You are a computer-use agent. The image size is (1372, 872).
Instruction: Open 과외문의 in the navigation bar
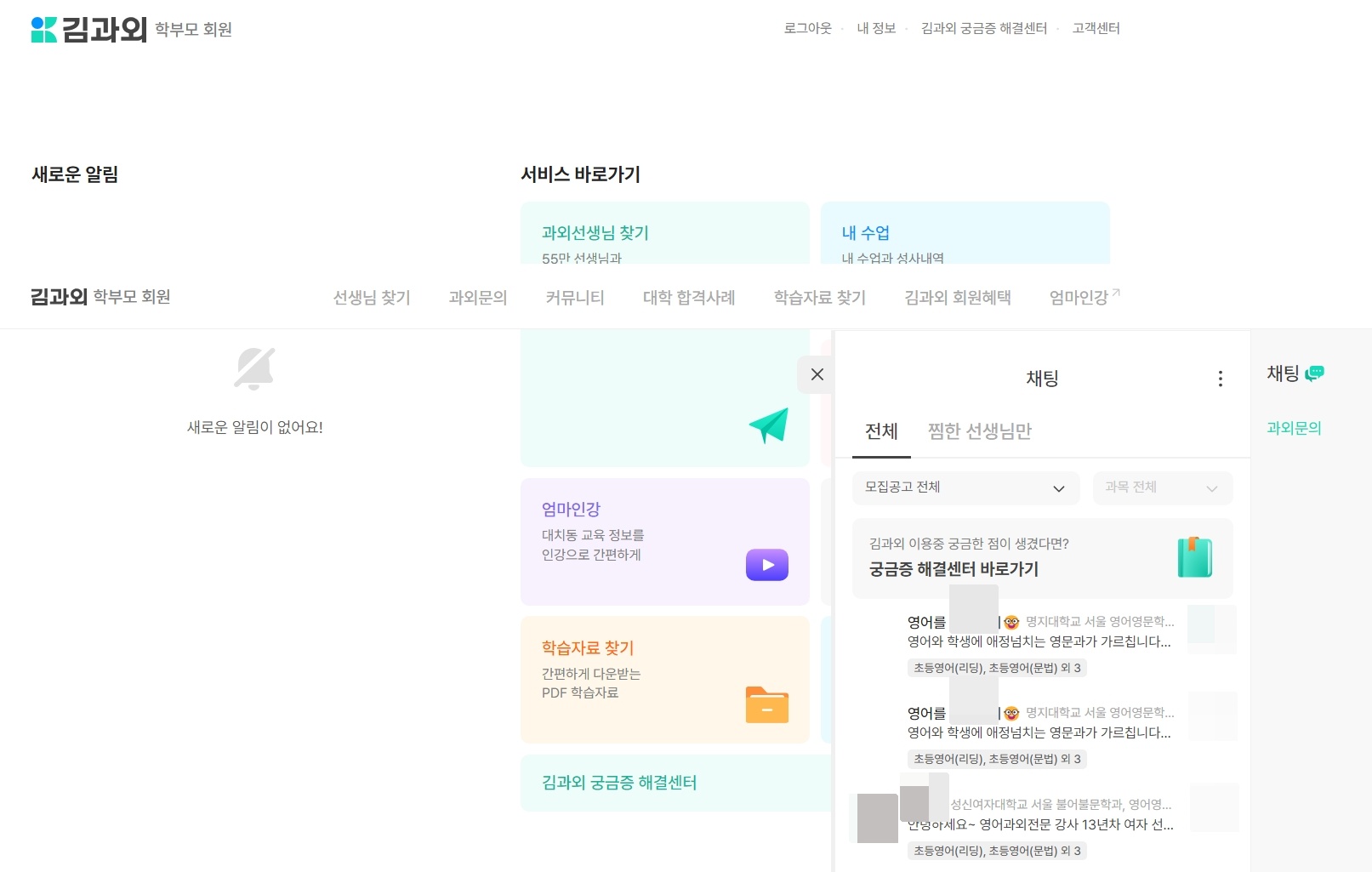pos(478,298)
